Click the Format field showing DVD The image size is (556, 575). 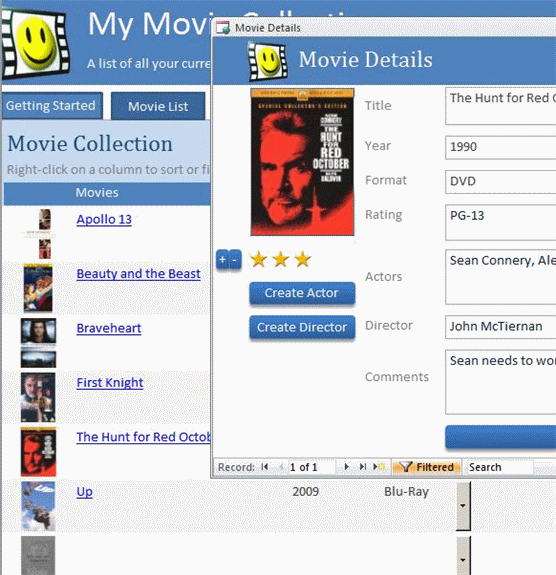[x=501, y=182]
